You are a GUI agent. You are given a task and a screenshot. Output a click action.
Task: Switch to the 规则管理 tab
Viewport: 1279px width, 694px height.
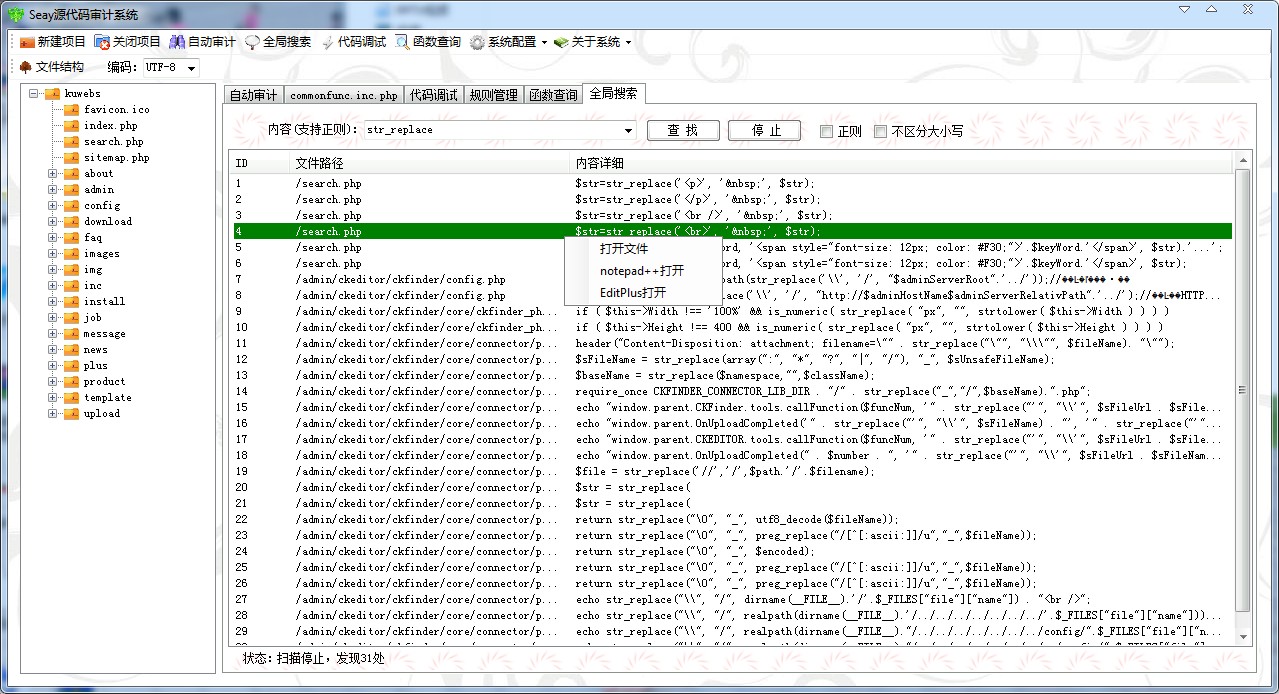[x=494, y=95]
